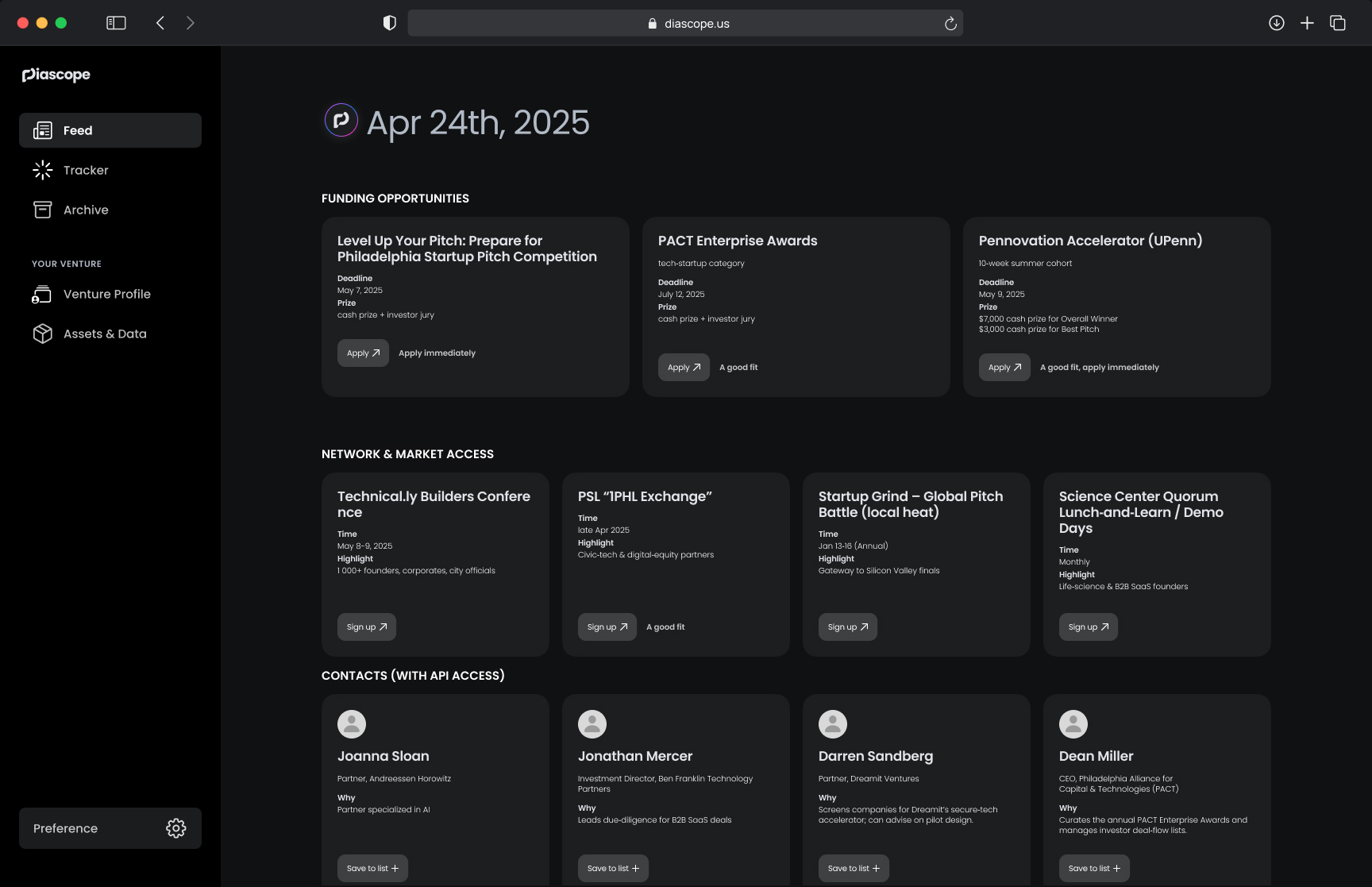Click the Apr 24th, 2025 date heading

tap(478, 122)
